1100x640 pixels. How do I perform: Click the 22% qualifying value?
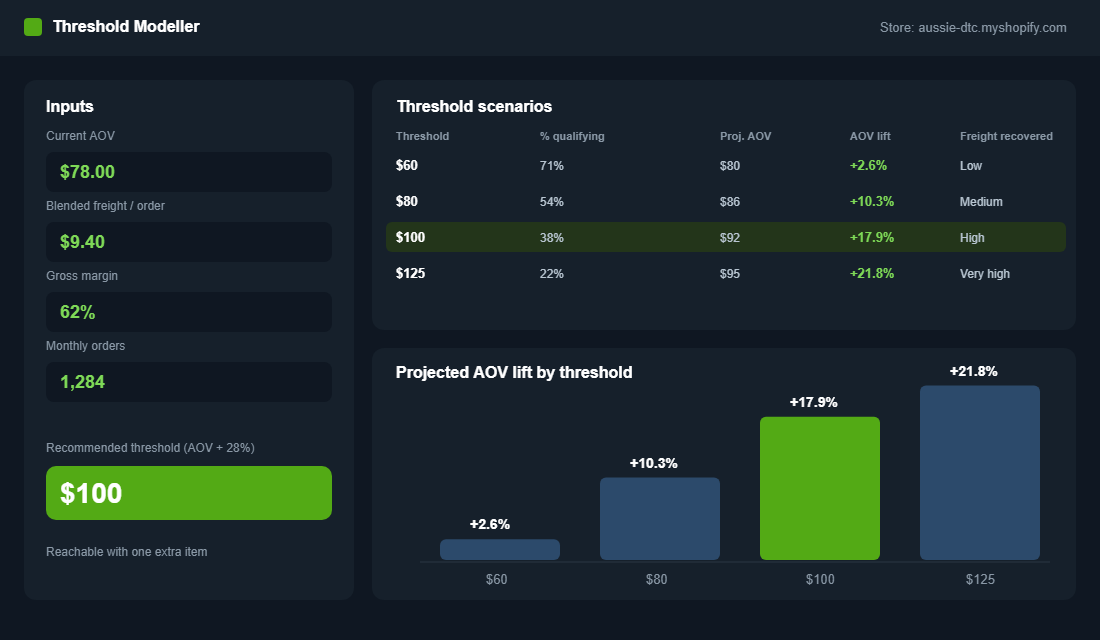551,274
